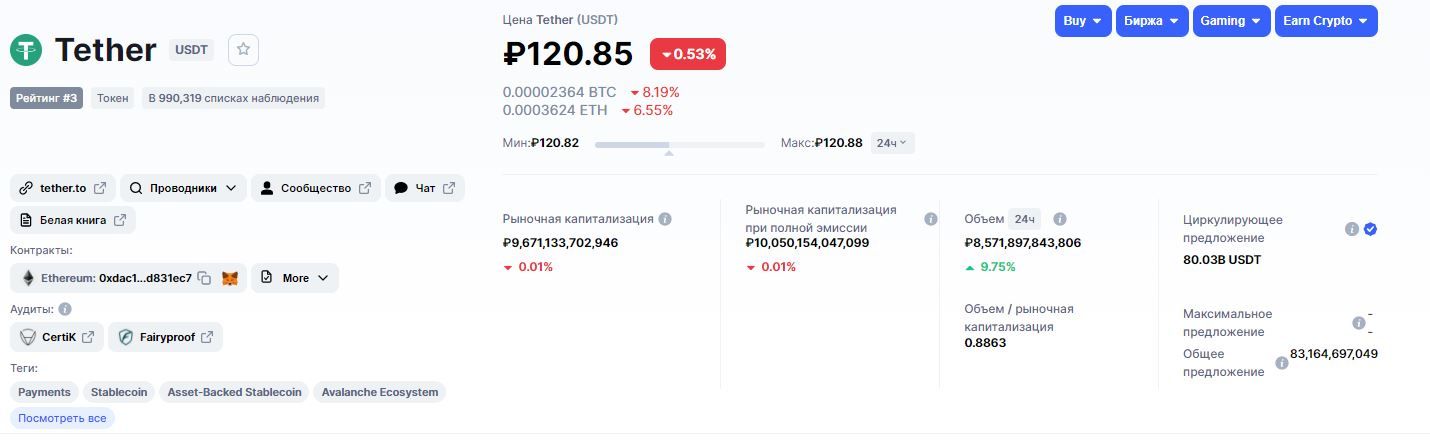The width and height of the screenshot is (1430, 448).
Task: Click info icon for fully diluted market cap
Action: 931,219
